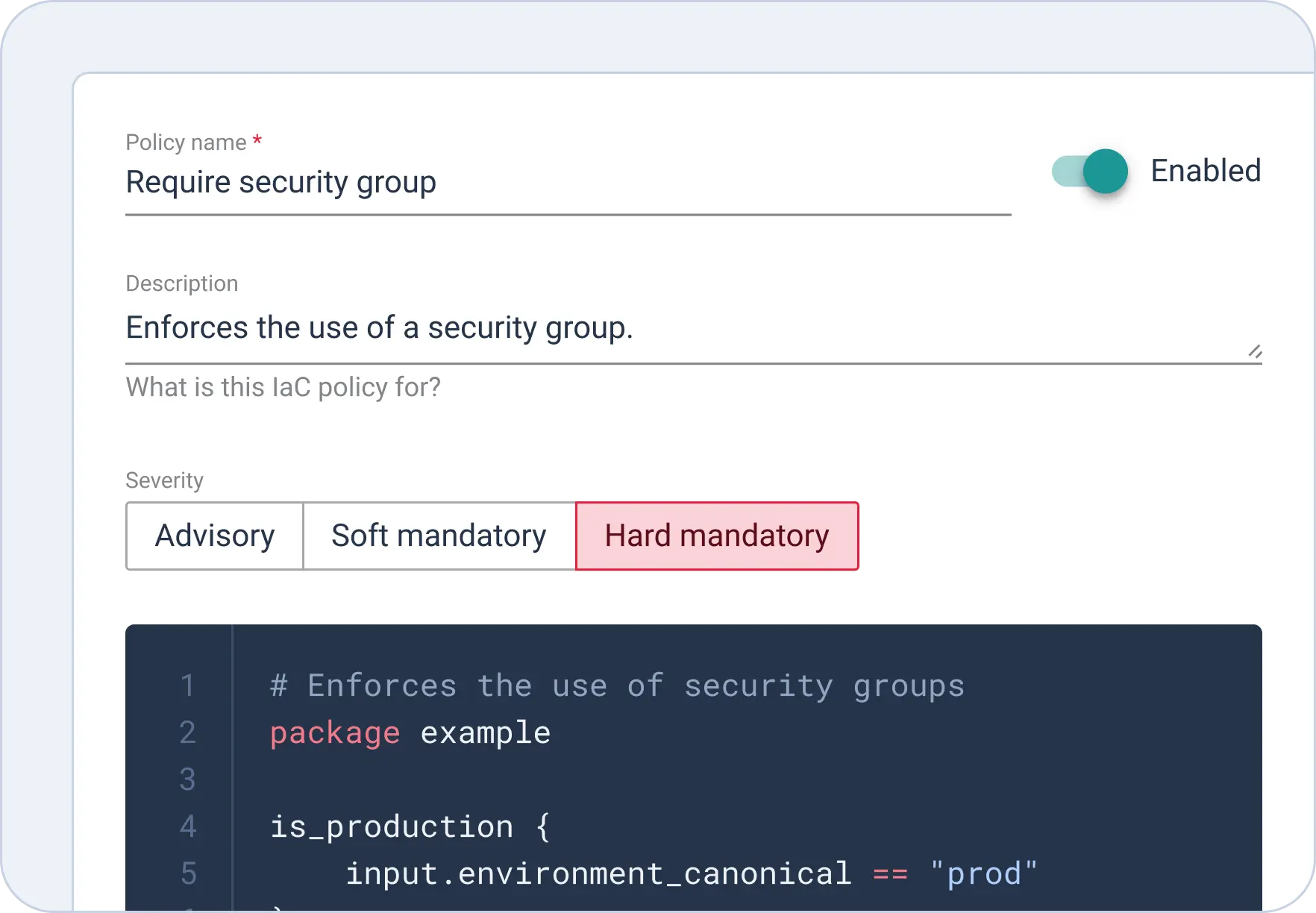This screenshot has height=913, width=1316.
Task: Grab the Description field resize handle
Action: (1255, 351)
